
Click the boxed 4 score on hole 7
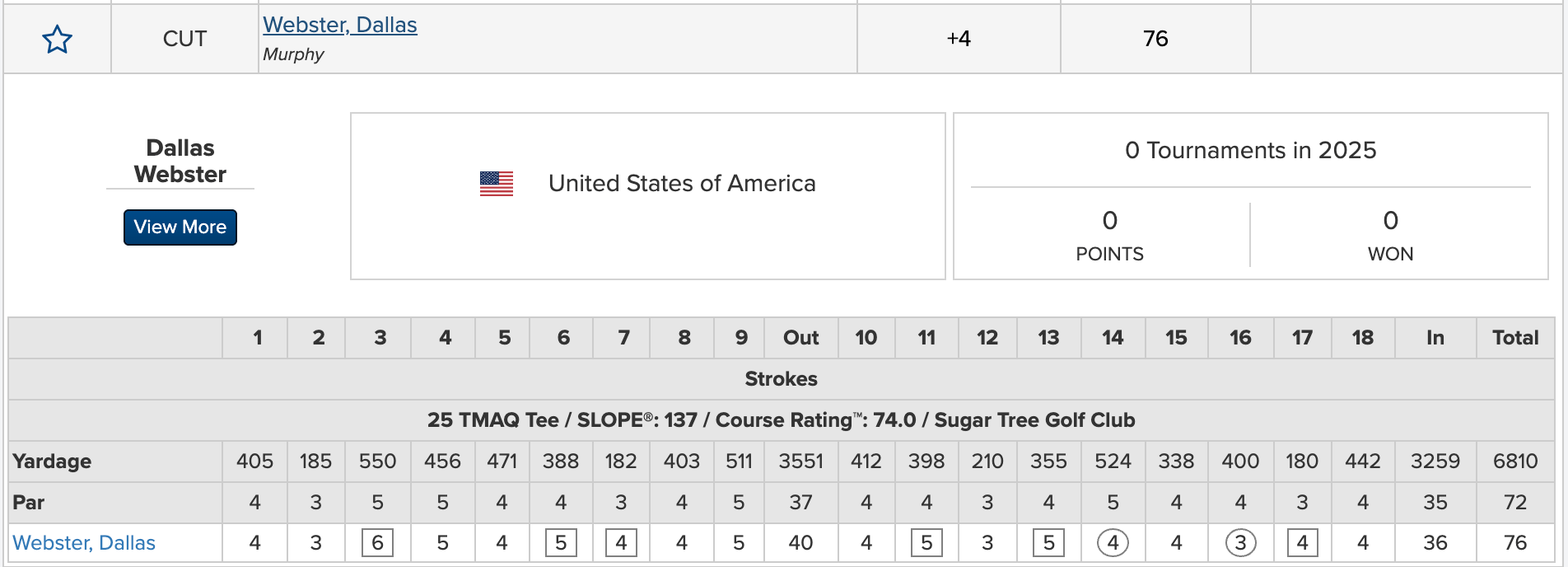click(x=621, y=543)
